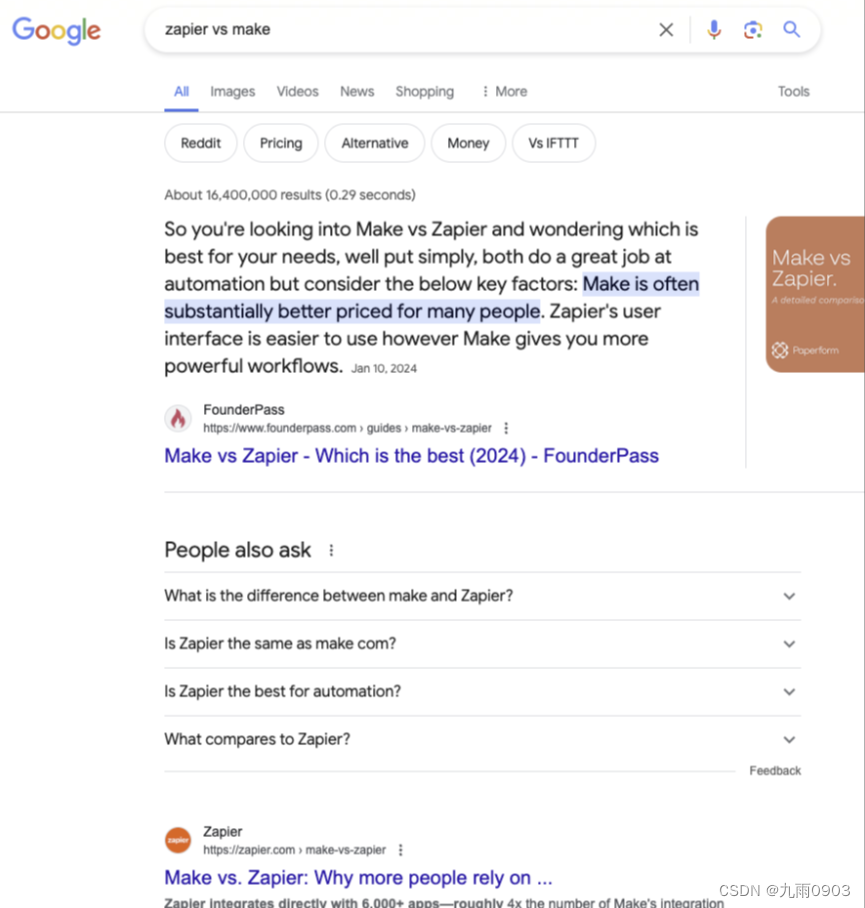Click the Google logo

[56, 32]
